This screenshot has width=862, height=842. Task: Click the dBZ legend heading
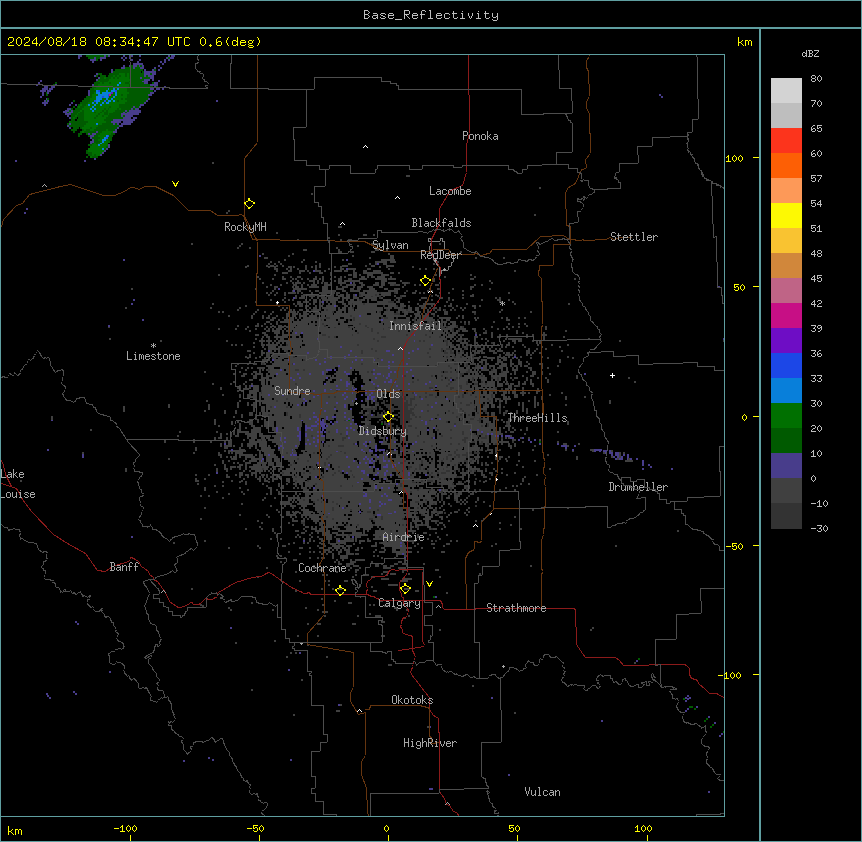[810, 53]
